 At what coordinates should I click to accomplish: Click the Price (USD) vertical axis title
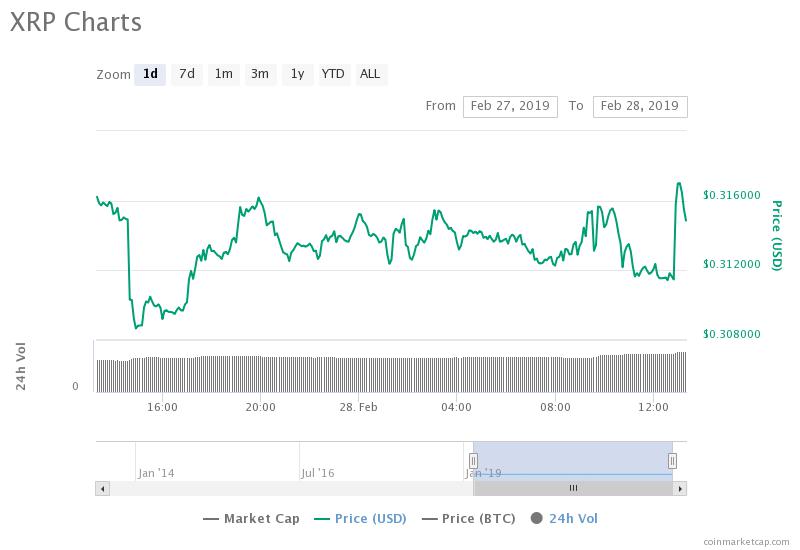(777, 235)
